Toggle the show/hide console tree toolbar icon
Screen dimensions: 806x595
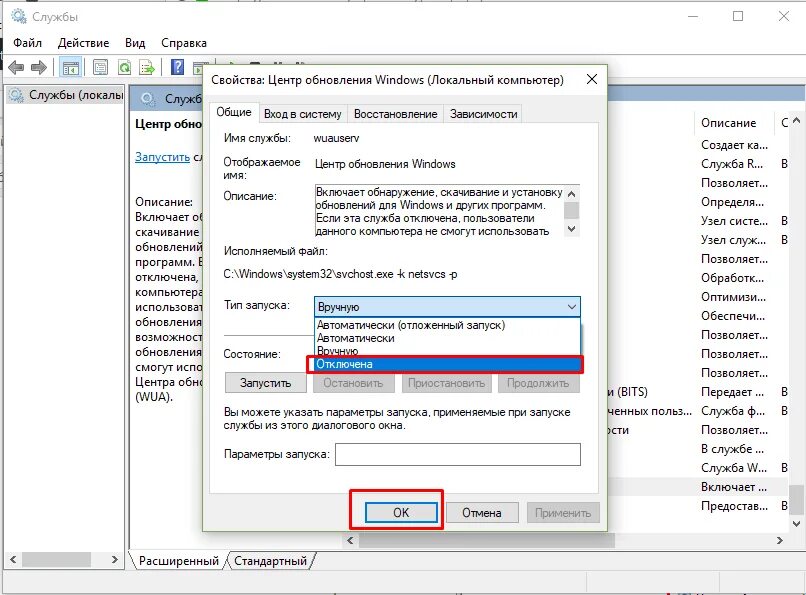(70, 67)
